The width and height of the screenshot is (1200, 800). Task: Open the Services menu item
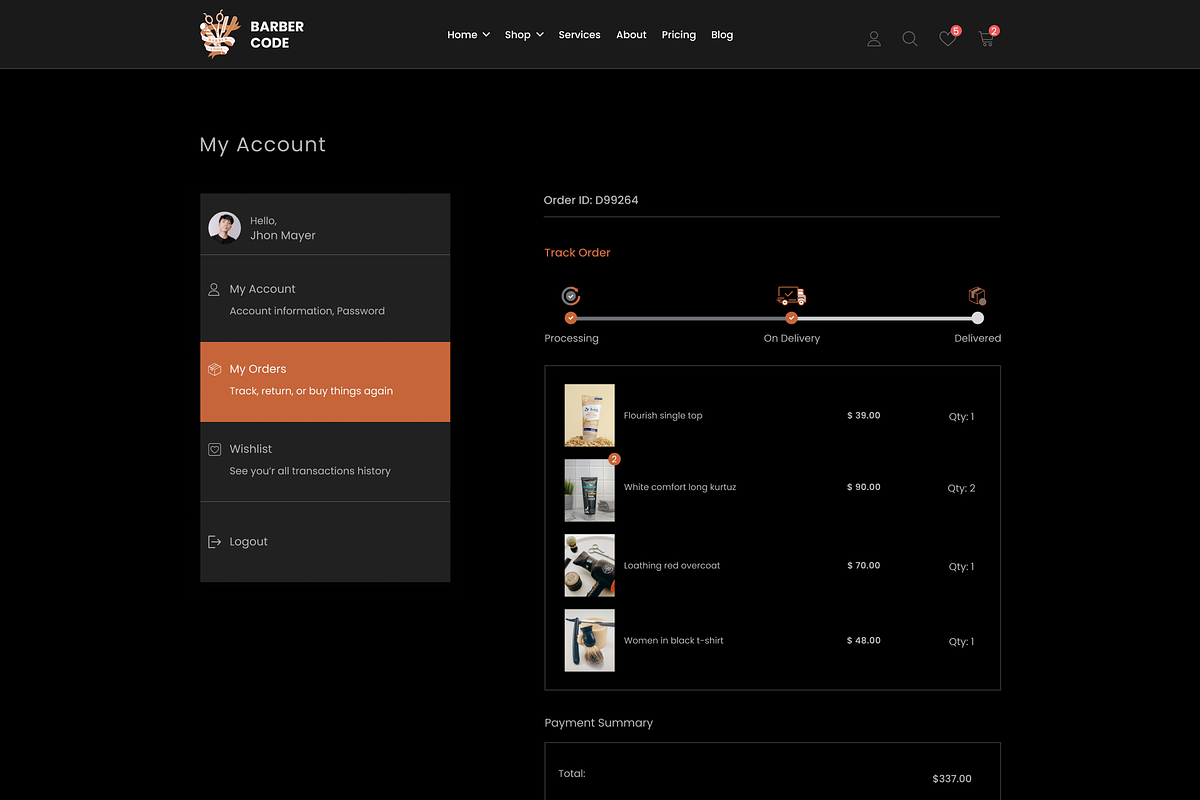(x=580, y=35)
